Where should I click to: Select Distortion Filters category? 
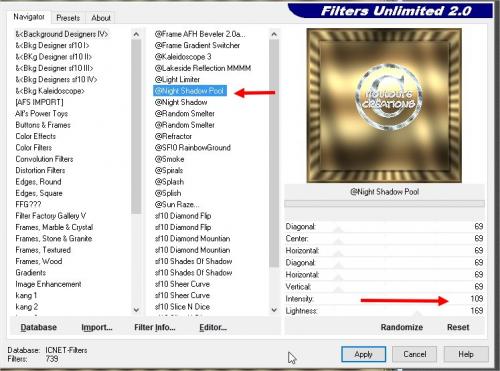[40, 170]
